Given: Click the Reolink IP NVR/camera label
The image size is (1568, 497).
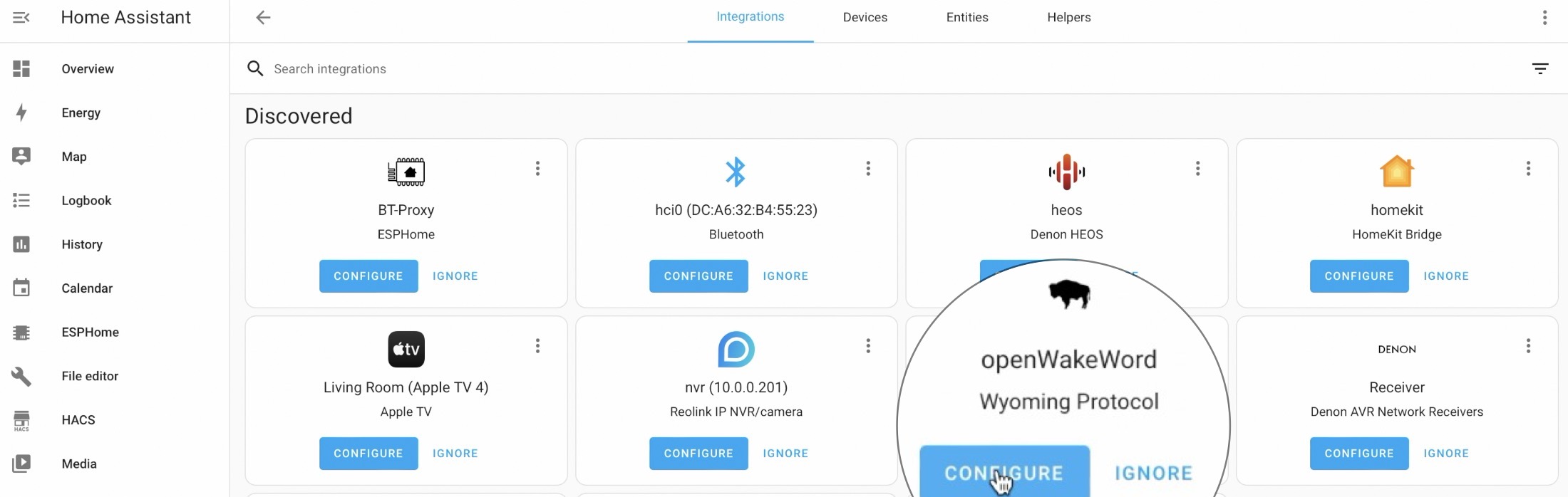Looking at the screenshot, I should tap(736, 412).
